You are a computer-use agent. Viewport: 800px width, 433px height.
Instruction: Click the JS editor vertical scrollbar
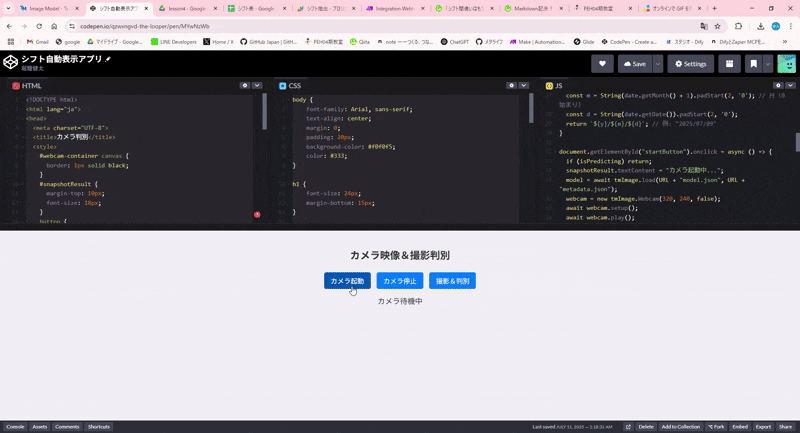coord(797,142)
